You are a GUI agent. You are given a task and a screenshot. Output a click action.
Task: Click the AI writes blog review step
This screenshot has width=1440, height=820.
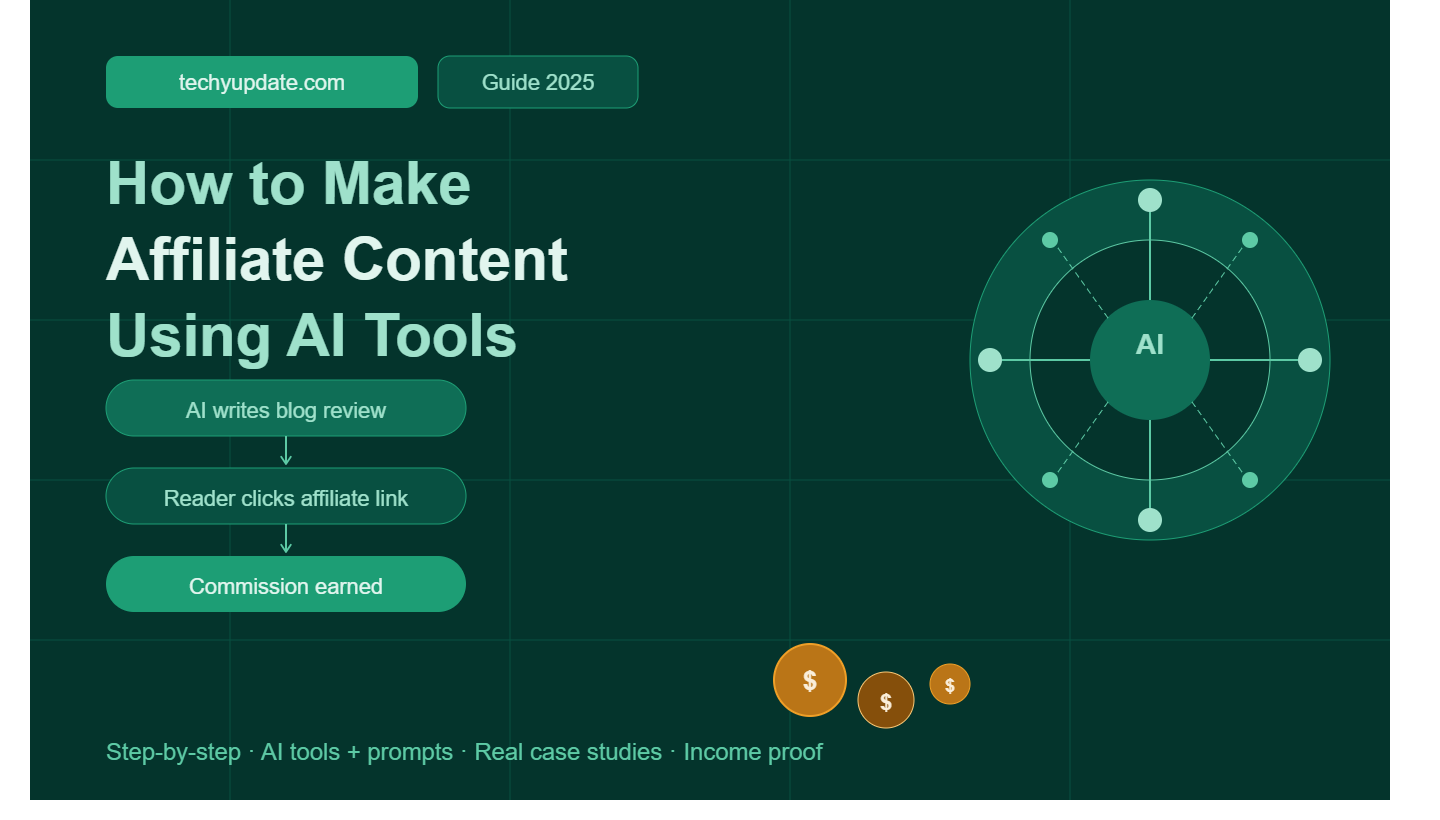pyautogui.click(x=286, y=408)
